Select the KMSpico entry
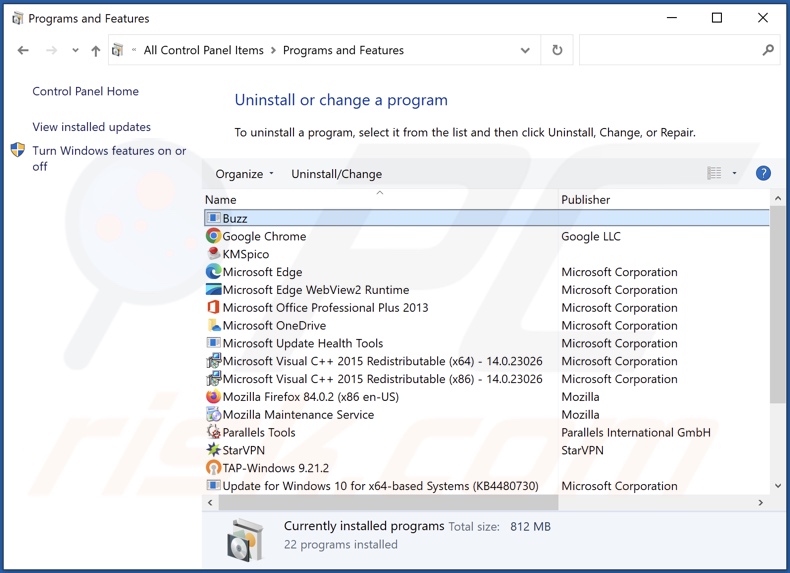This screenshot has height=573, width=790. tap(246, 254)
